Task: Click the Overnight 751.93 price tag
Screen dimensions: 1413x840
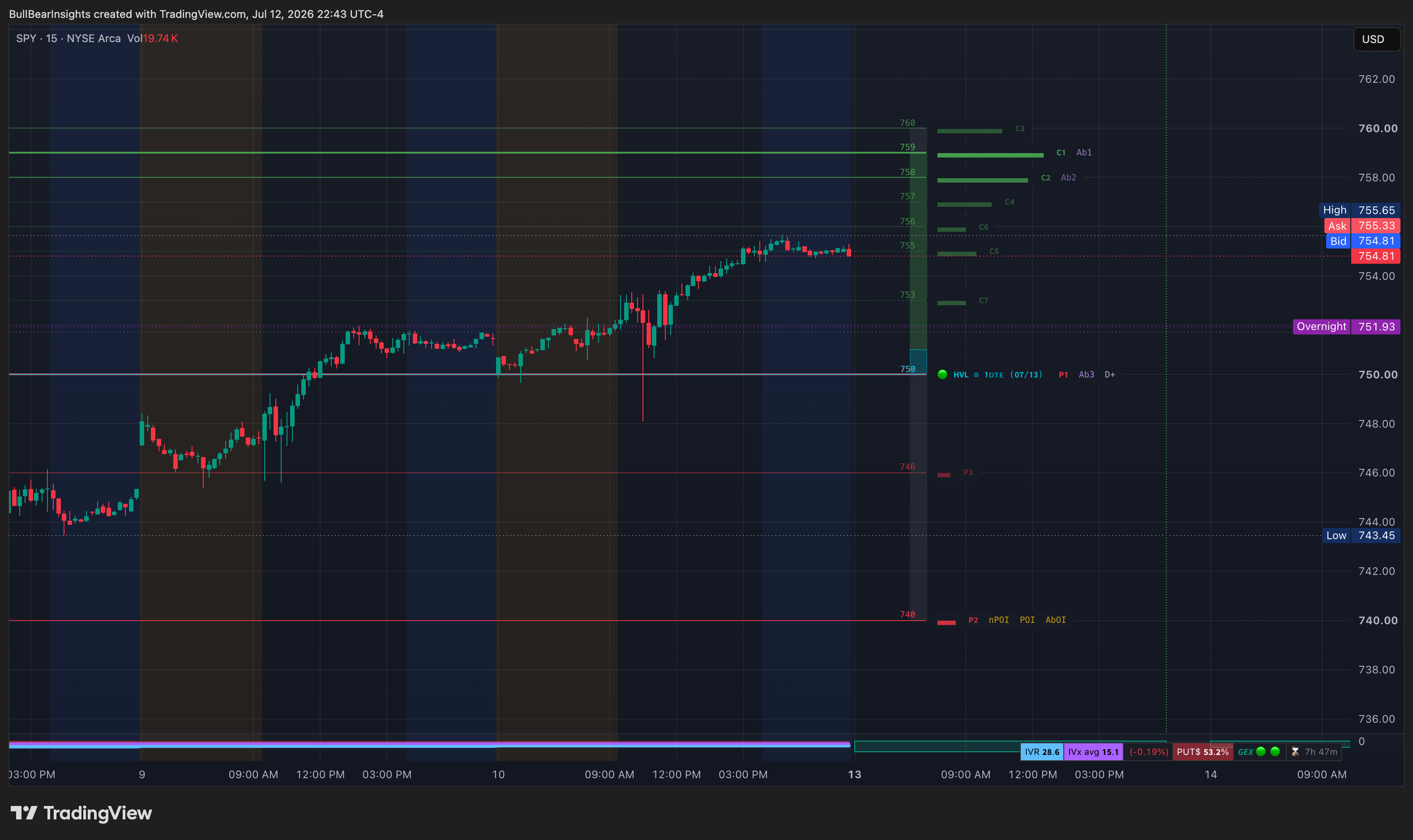Action: 1346,326
